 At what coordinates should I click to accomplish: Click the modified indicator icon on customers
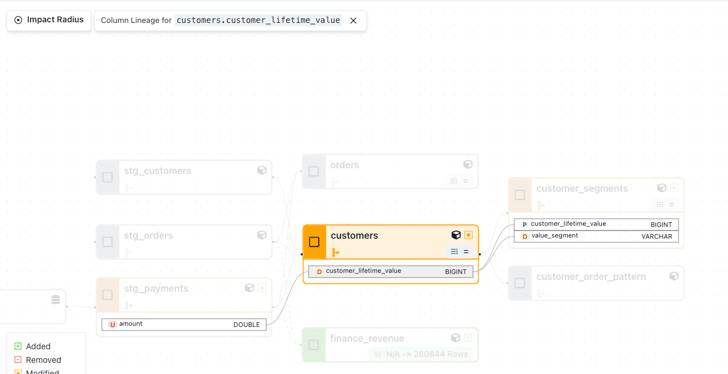click(x=468, y=235)
